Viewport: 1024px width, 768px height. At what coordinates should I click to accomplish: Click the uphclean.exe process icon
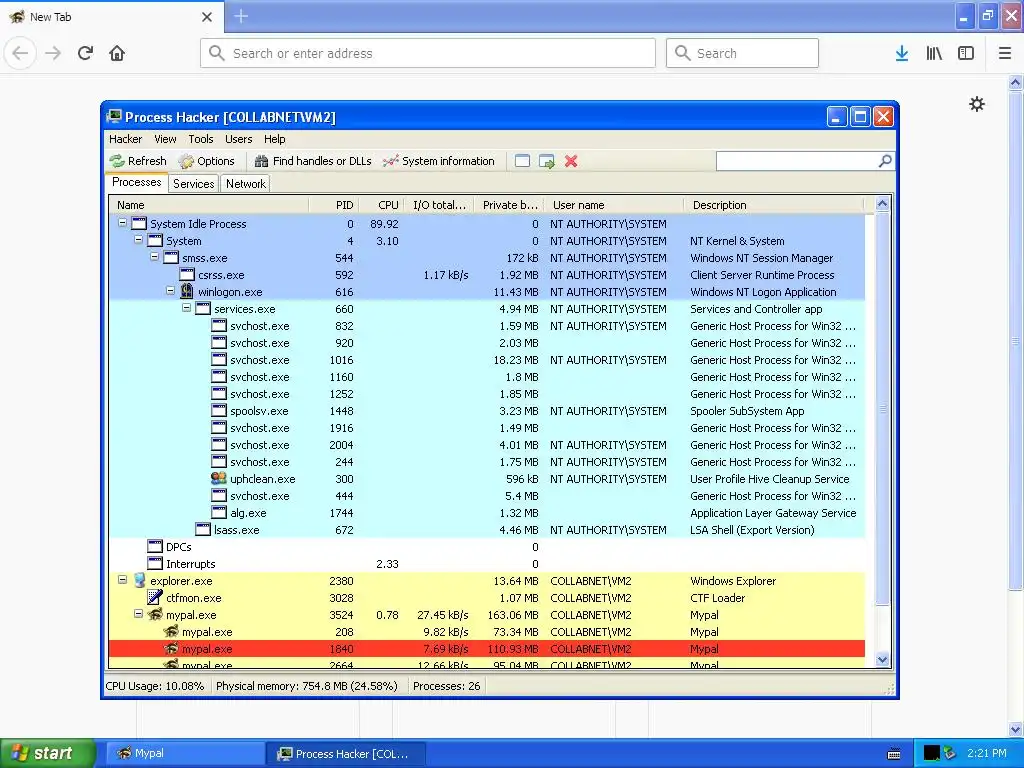tap(219, 478)
